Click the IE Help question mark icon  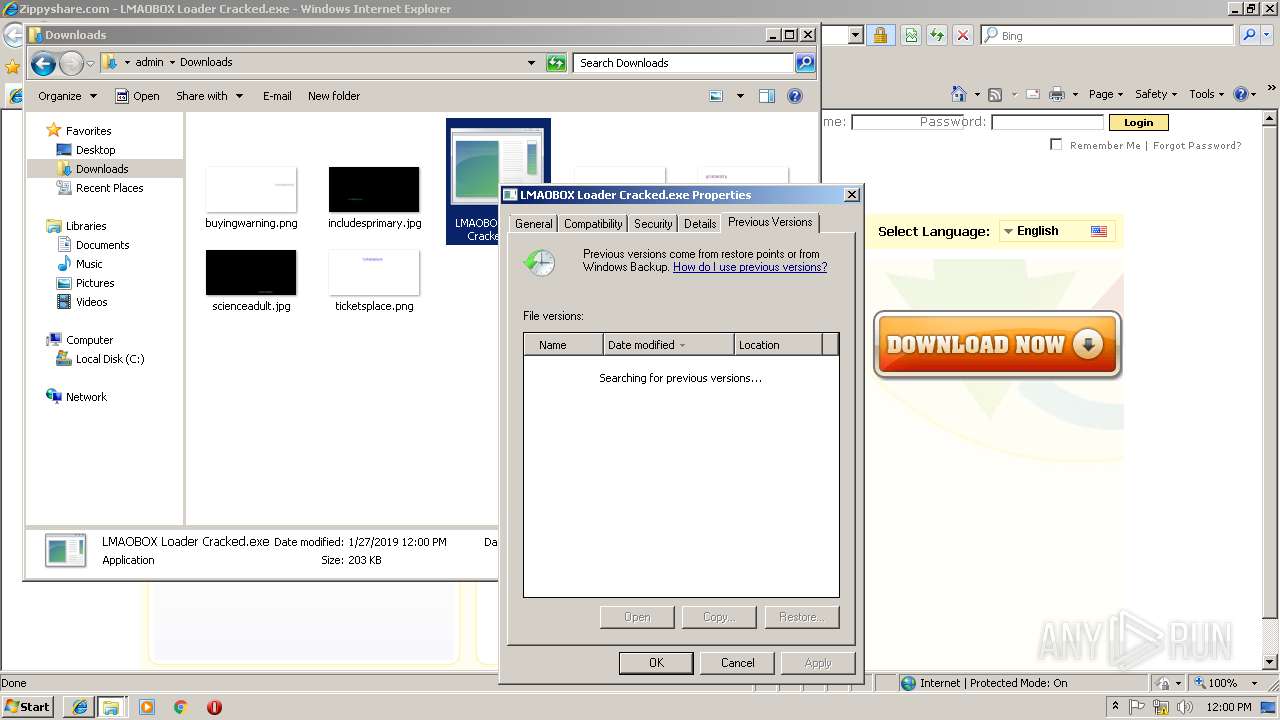pyautogui.click(x=1241, y=94)
